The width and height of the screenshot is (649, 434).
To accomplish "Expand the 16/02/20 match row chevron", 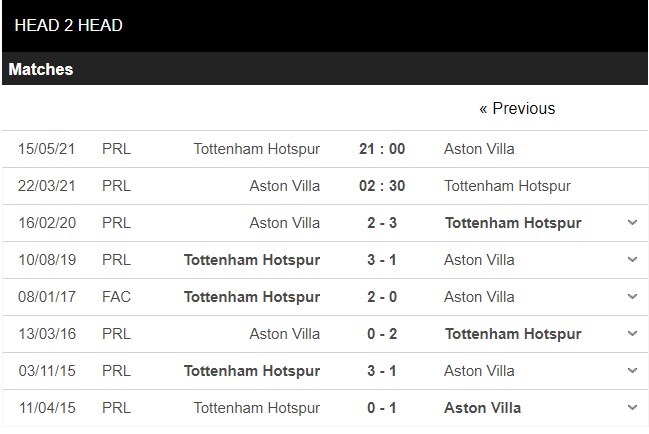I will click(632, 223).
